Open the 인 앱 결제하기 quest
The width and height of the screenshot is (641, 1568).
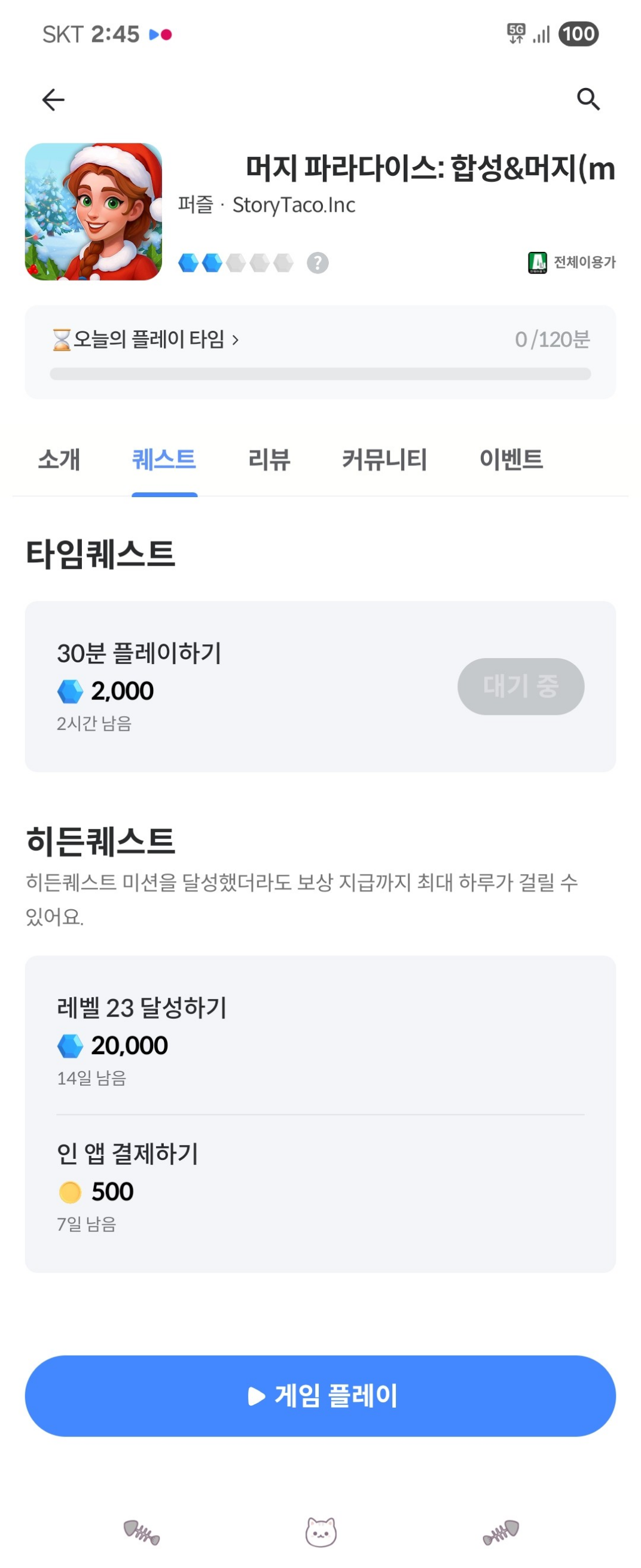[320, 1187]
